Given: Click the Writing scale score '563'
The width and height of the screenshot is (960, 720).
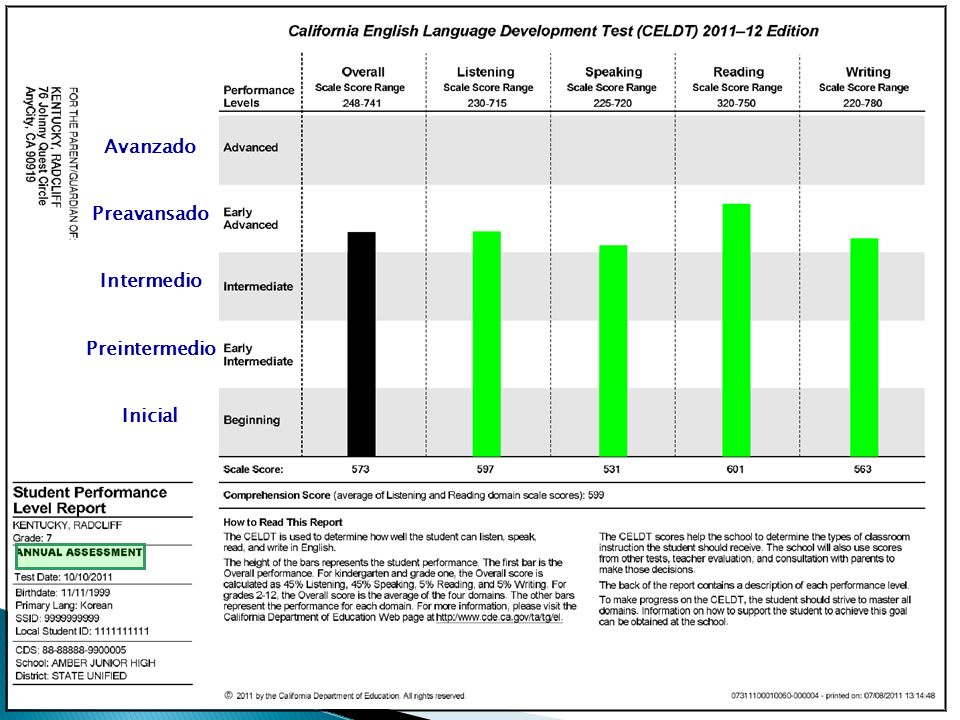Looking at the screenshot, I should (x=862, y=469).
